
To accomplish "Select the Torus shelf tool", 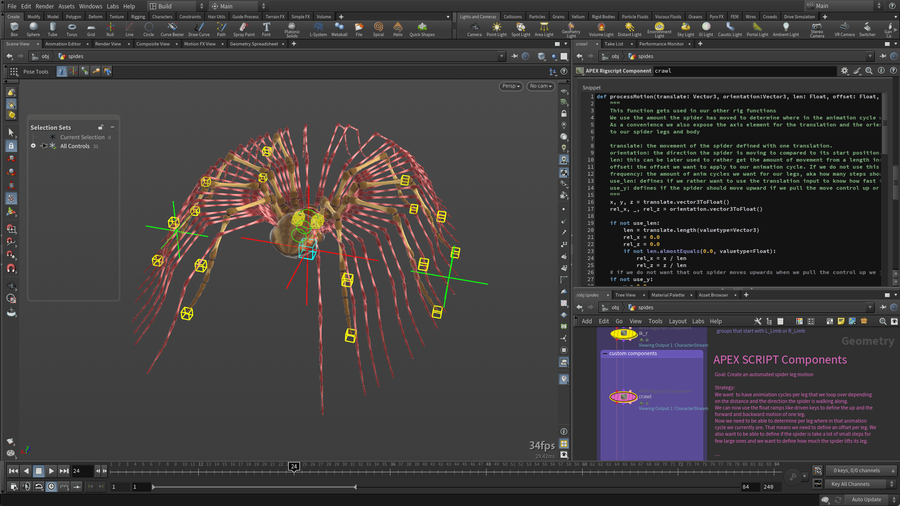I will pos(72,29).
